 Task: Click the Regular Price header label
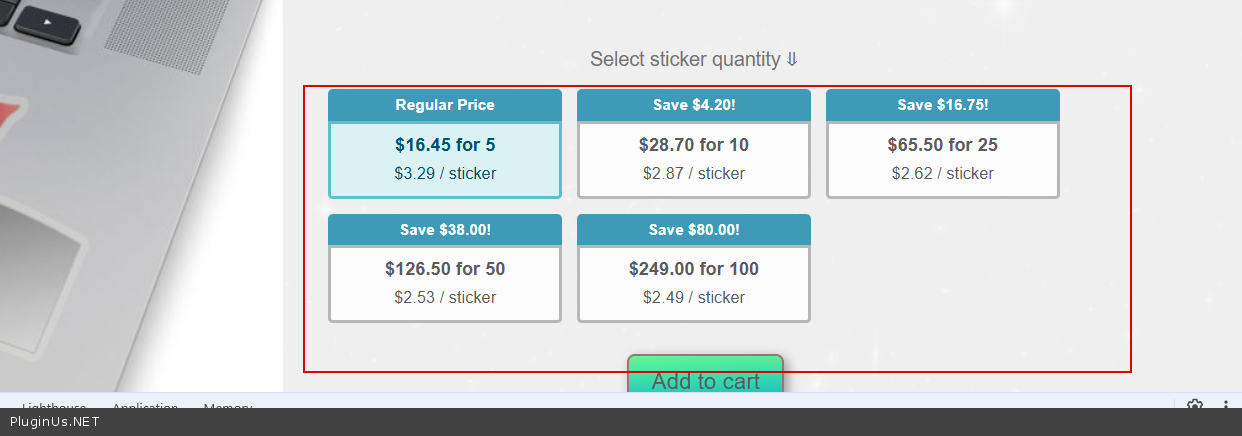coord(445,105)
